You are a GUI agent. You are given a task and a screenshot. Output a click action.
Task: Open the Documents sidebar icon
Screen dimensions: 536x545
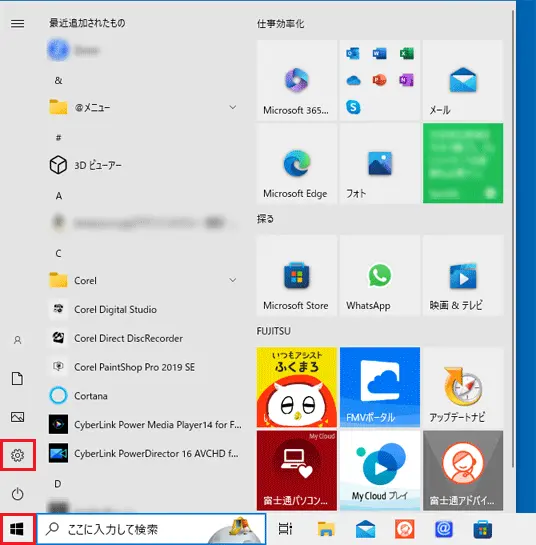17,379
